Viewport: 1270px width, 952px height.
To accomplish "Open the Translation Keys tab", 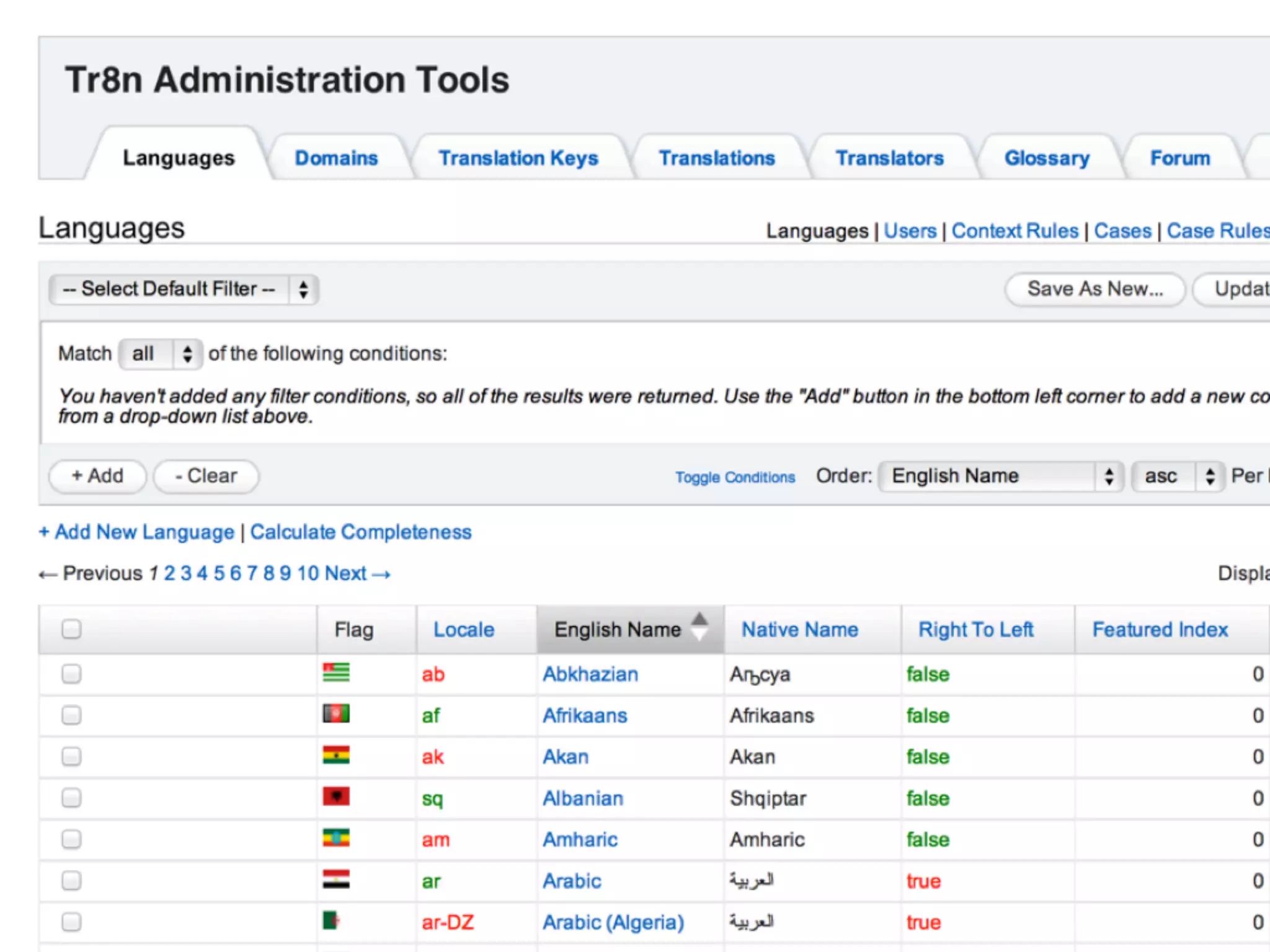I will click(x=518, y=158).
